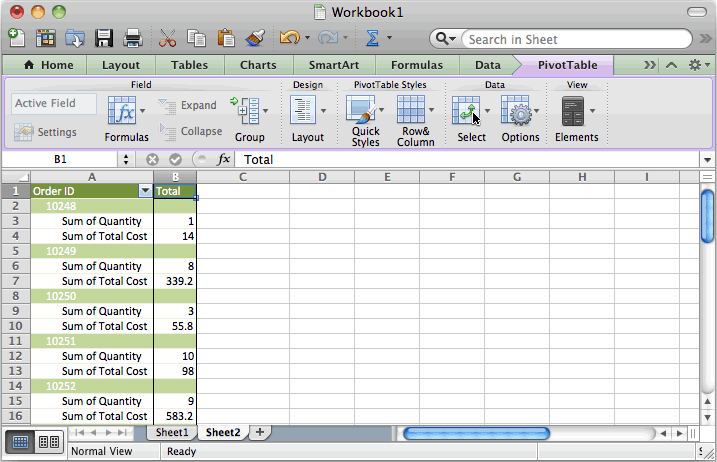Image resolution: width=717 pixels, height=462 pixels.
Task: Activate the Format Painter brush
Action: (255, 38)
